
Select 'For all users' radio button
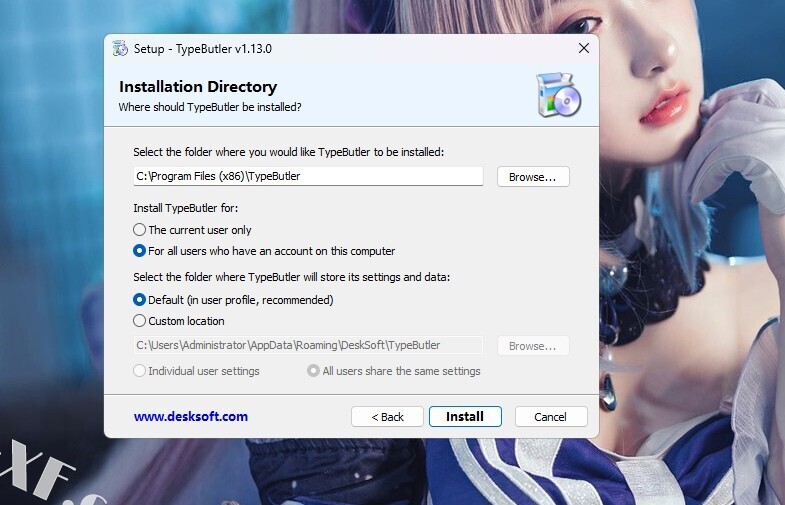click(x=264, y=251)
